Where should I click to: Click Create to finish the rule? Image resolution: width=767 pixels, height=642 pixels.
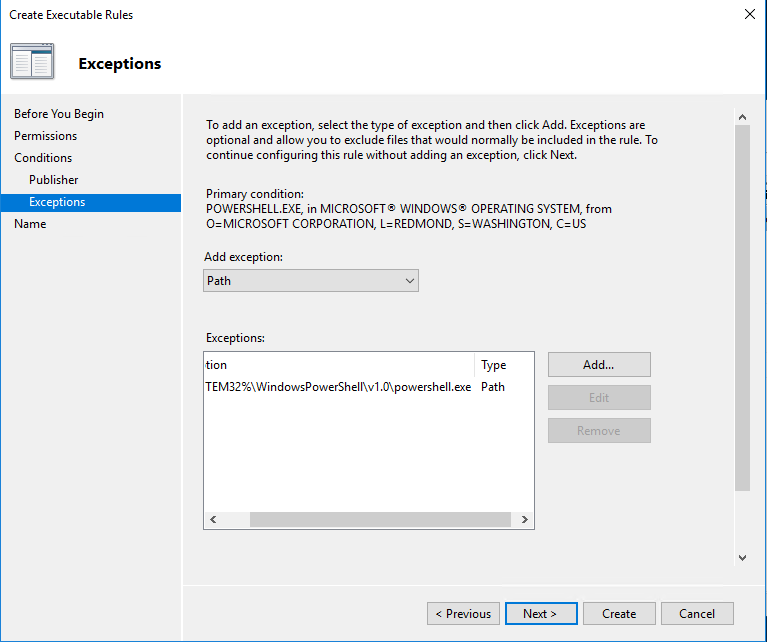click(x=619, y=614)
